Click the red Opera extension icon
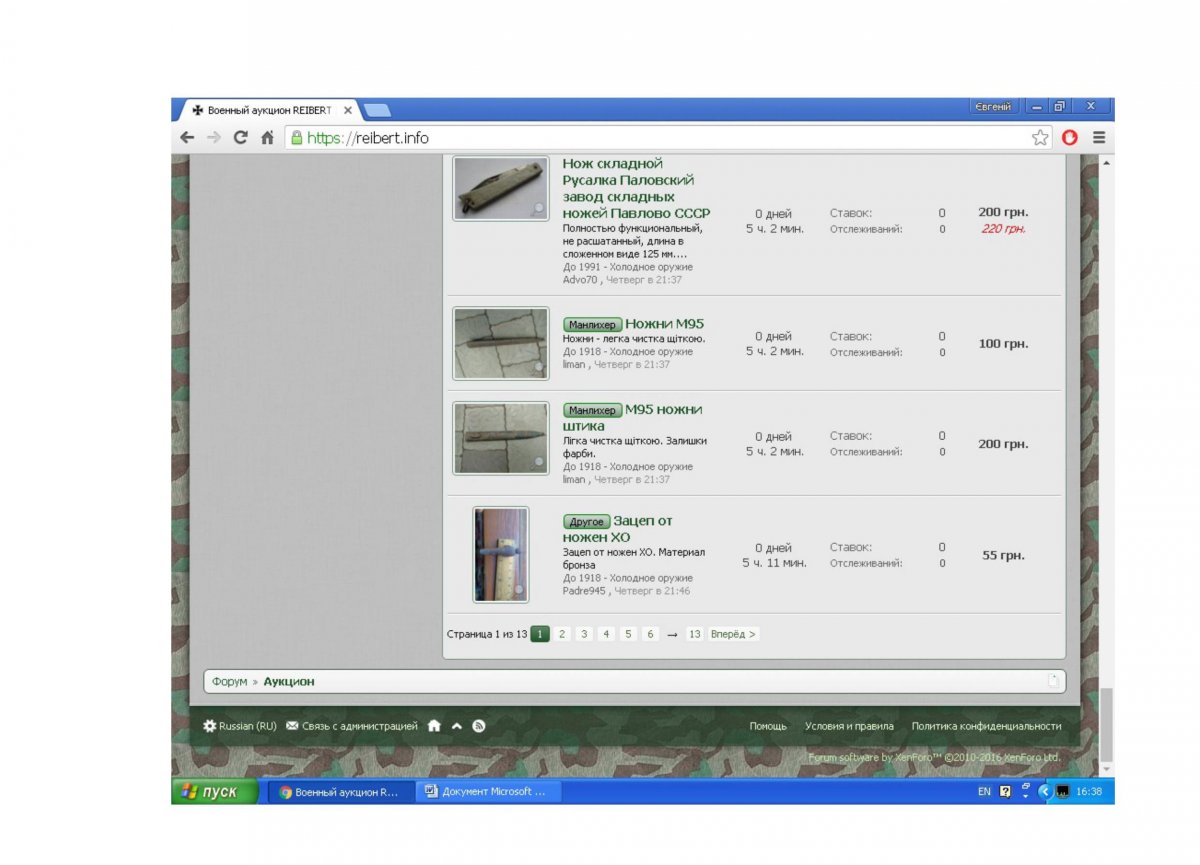This screenshot has height=865, width=1200. [1069, 138]
